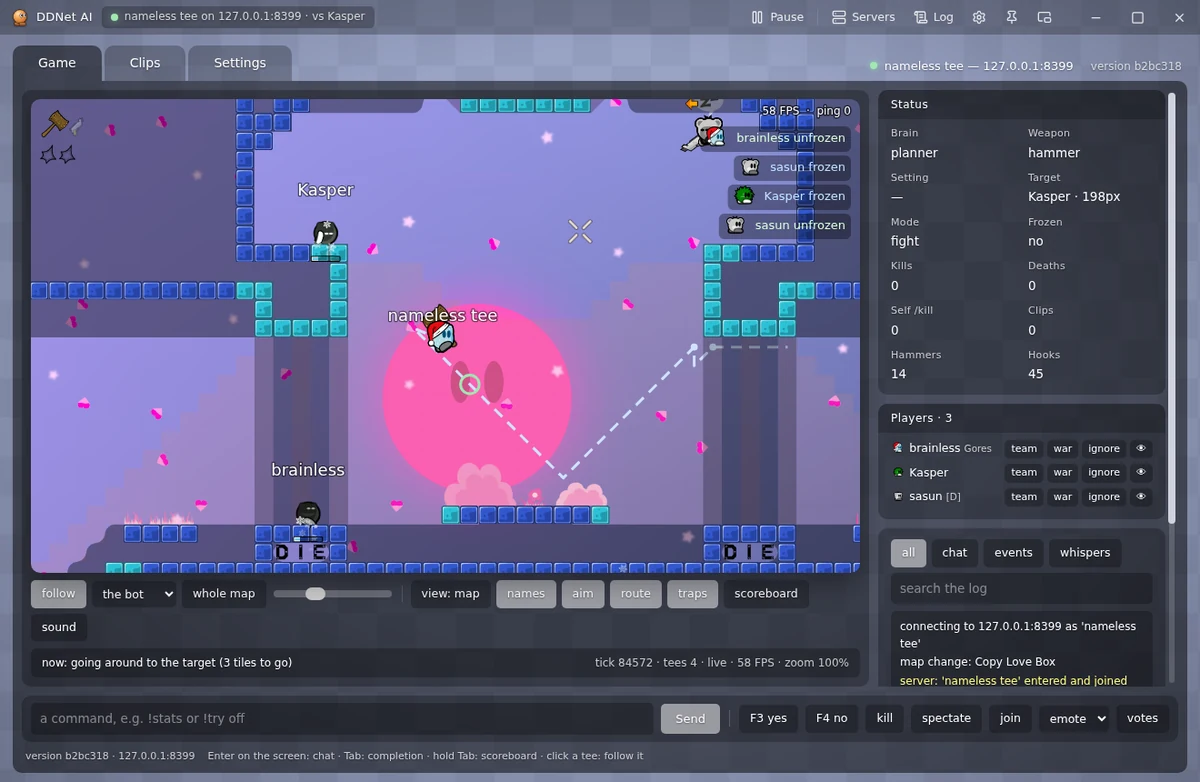The width and height of the screenshot is (1200, 782).
Task: Click the join button
Action: [x=1010, y=718]
